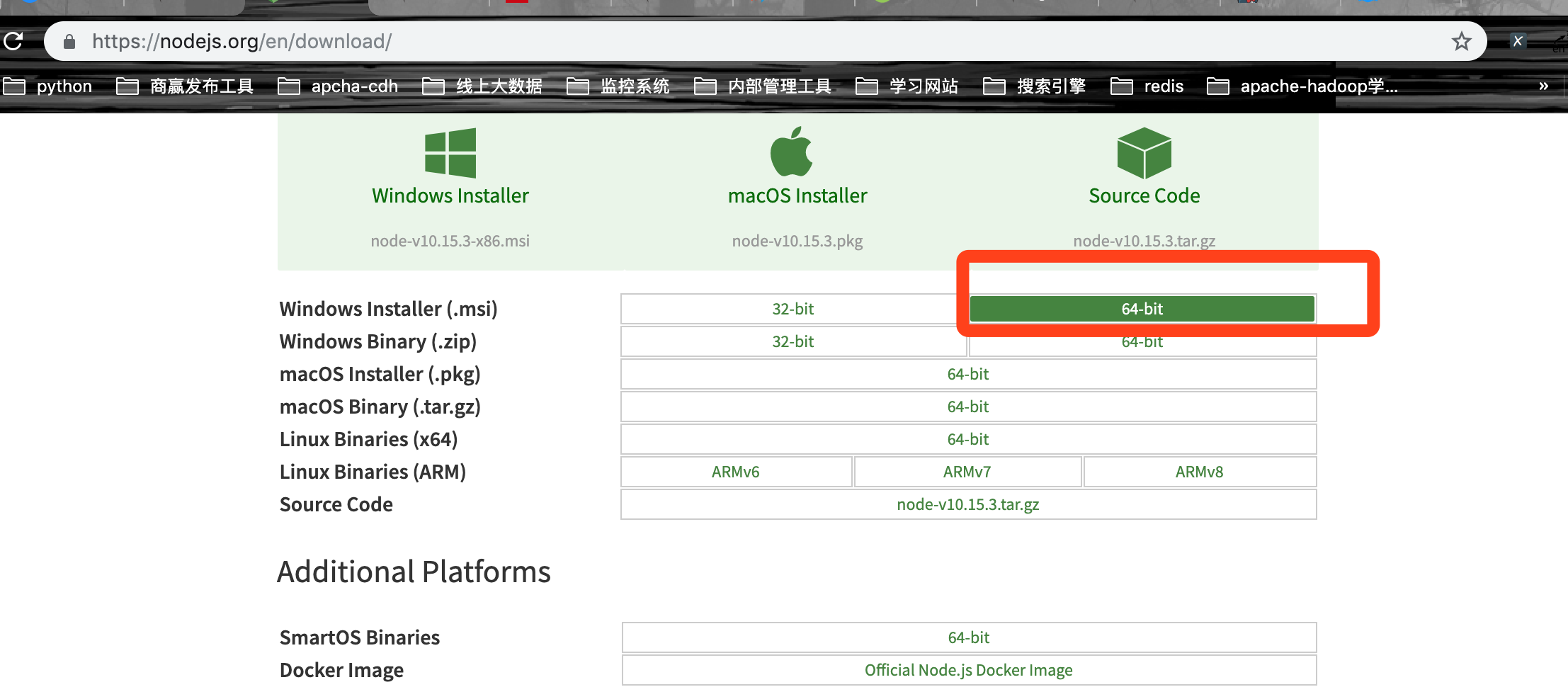Download Windows Installer (.msi) 64-bit
1568x687 pixels.
(x=1142, y=309)
